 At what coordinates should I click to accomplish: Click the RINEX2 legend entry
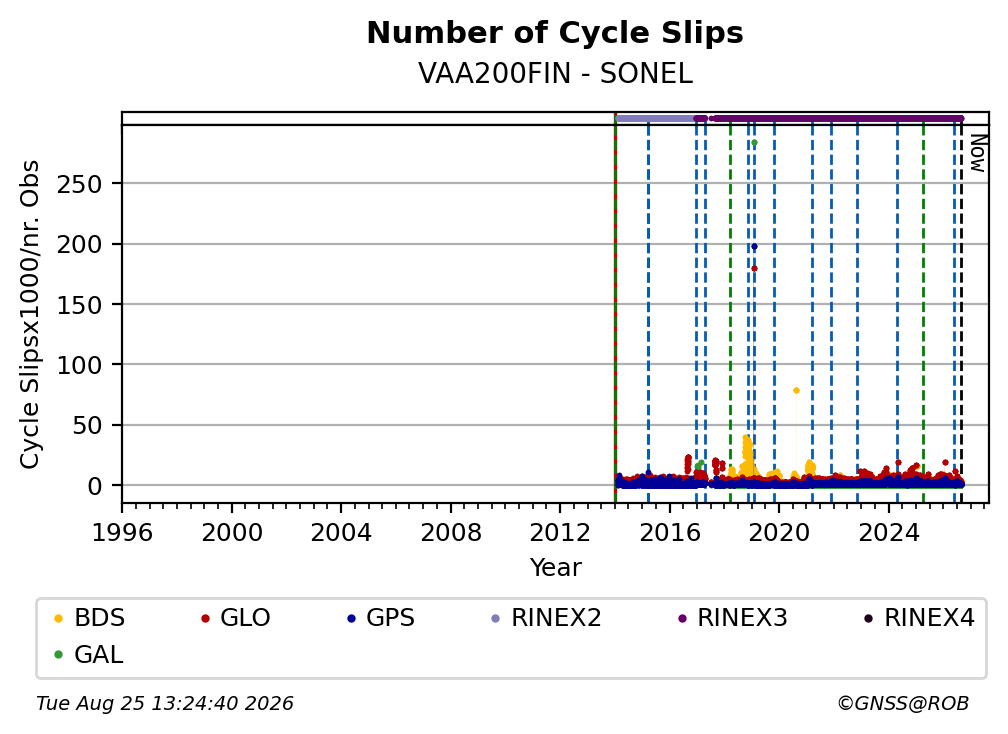[546, 618]
